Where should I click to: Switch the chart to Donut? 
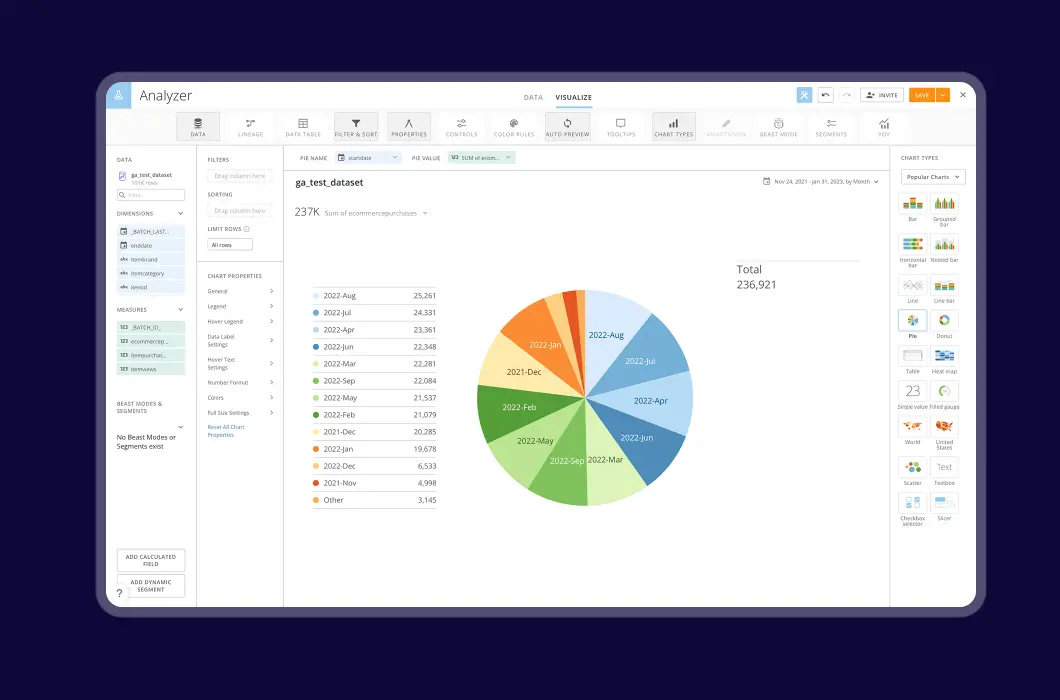(943, 322)
